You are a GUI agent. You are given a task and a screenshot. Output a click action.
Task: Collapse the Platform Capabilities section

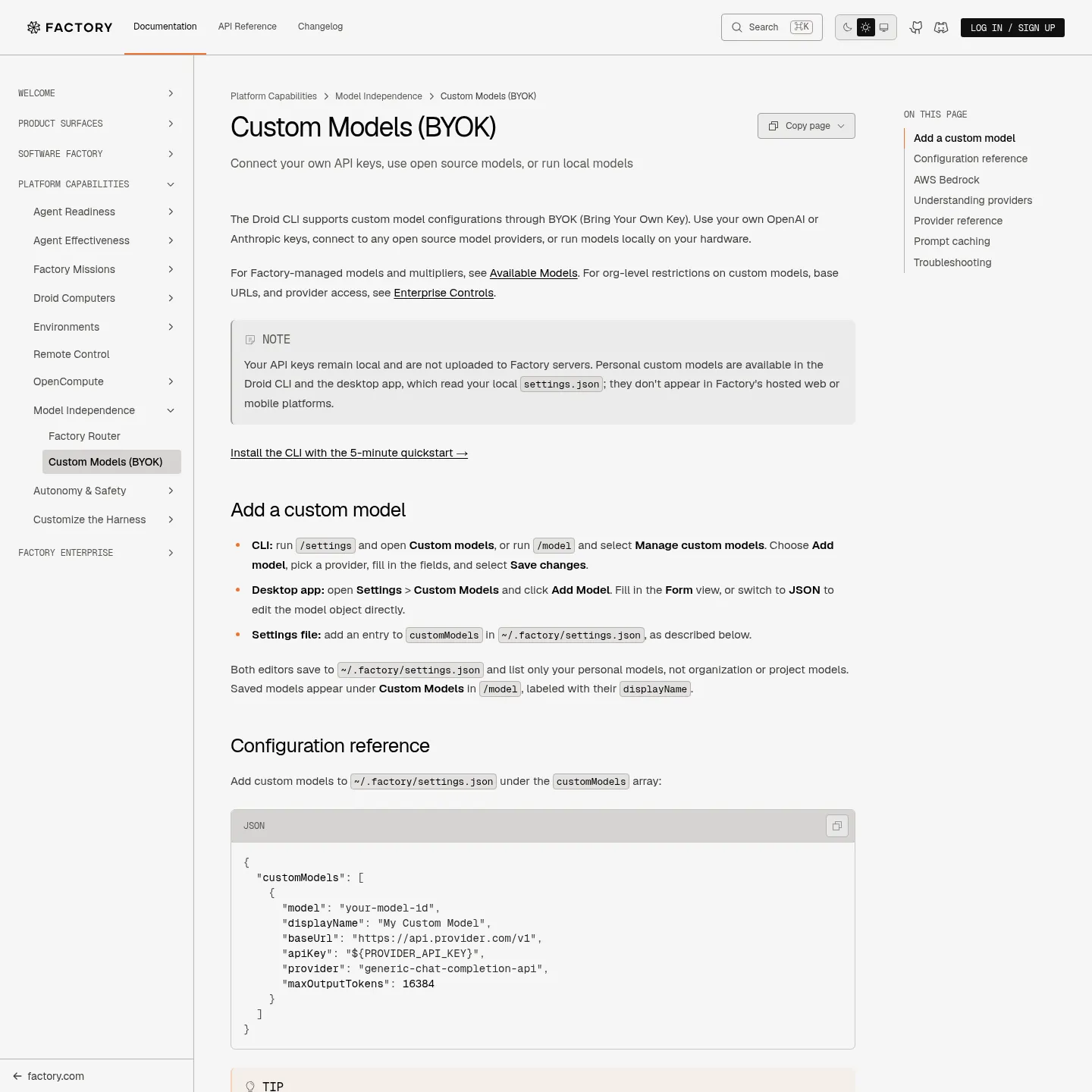pyautogui.click(x=96, y=184)
